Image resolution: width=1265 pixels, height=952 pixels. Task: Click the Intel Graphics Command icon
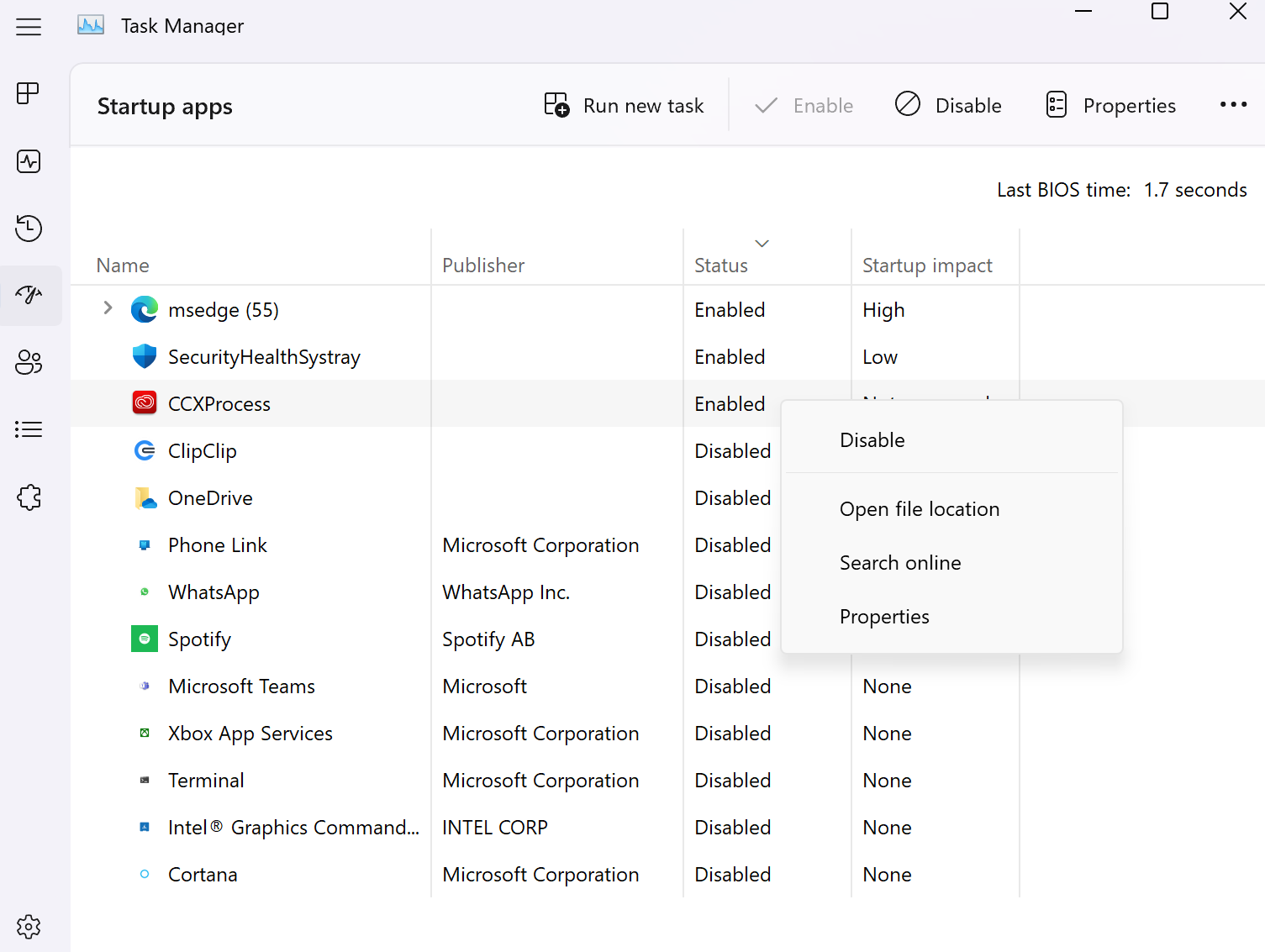pyautogui.click(x=145, y=828)
